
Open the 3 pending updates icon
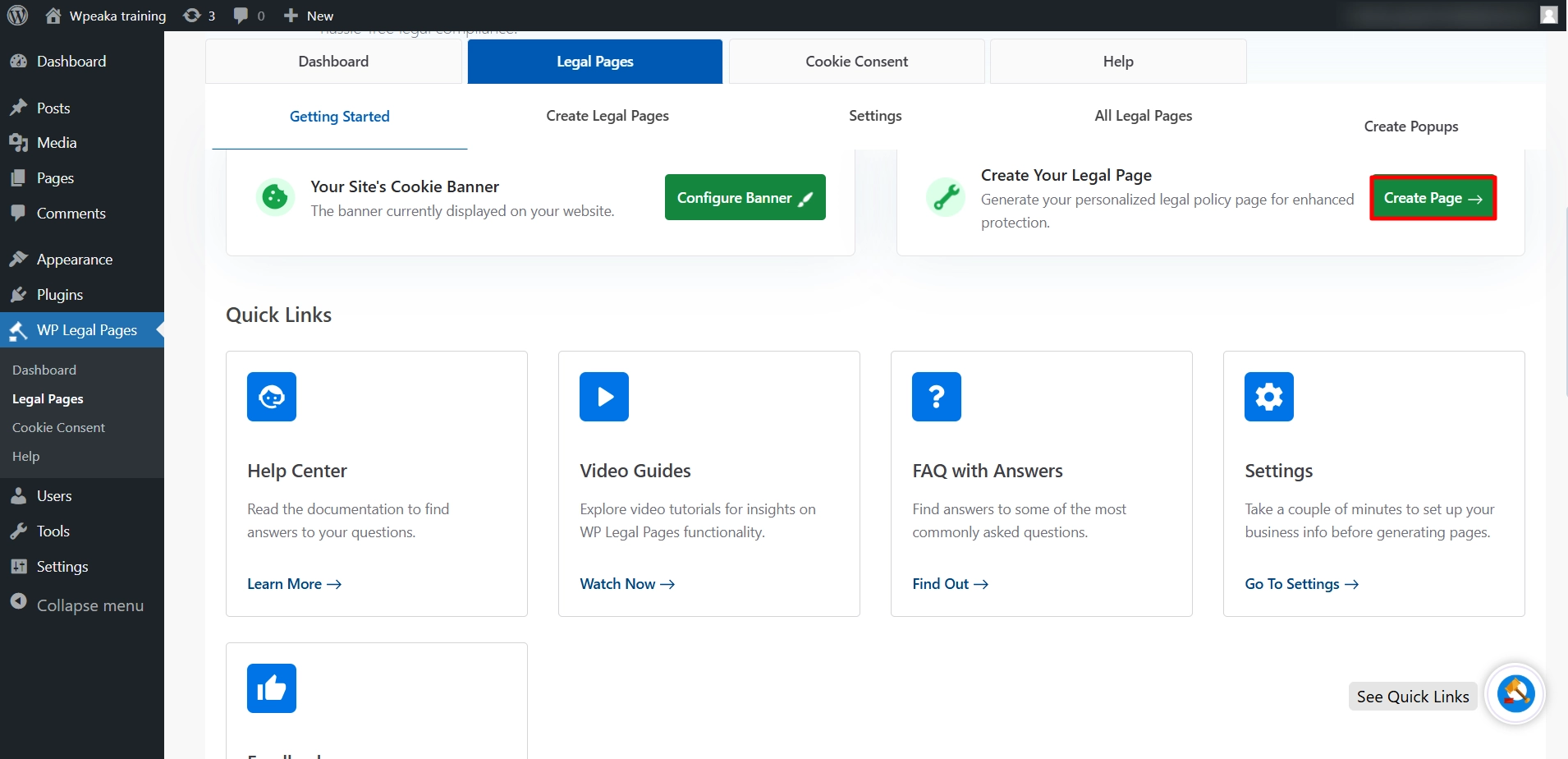click(x=191, y=16)
